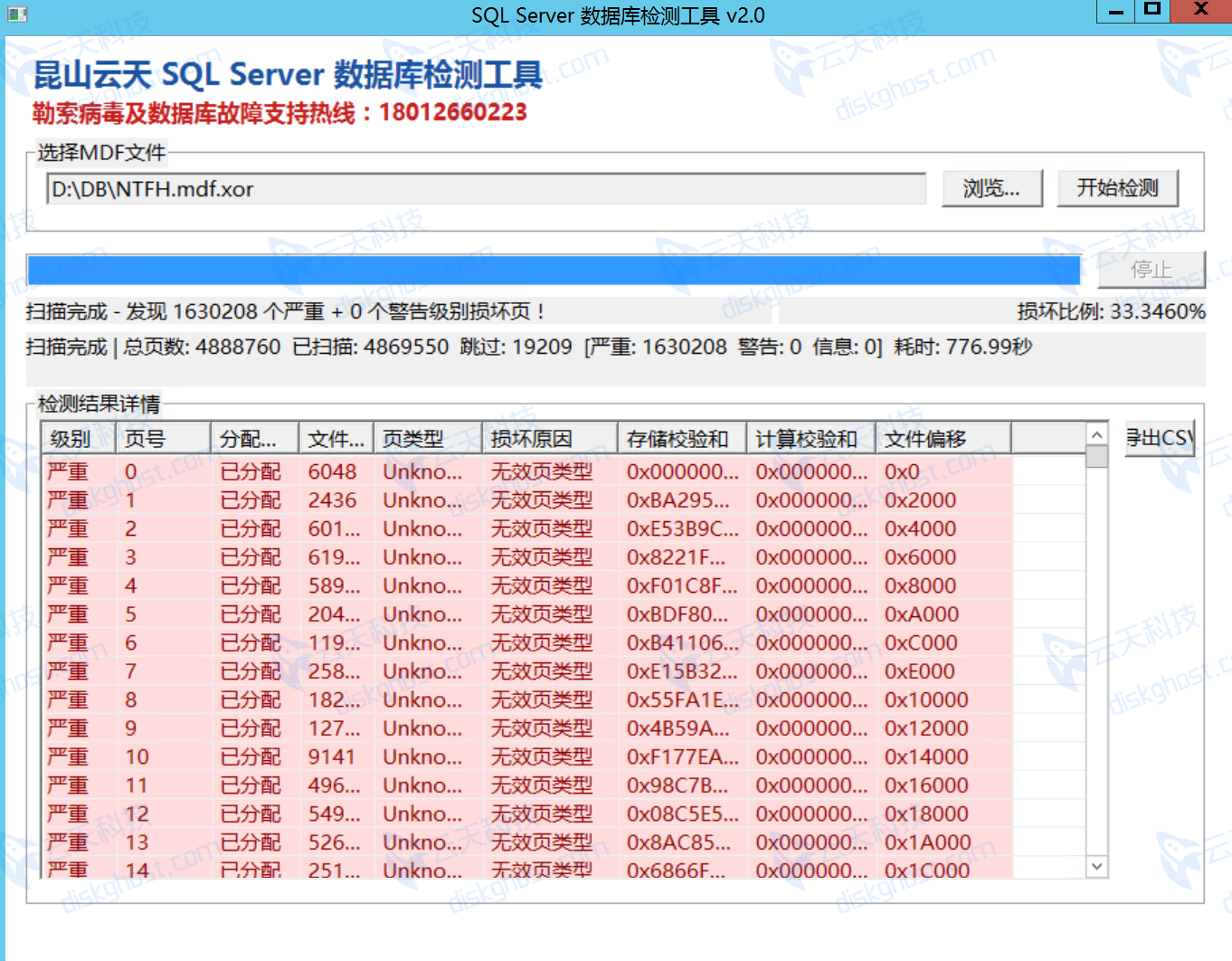
Task: Click the file offset 0x18000 cell
Action: click(926, 814)
